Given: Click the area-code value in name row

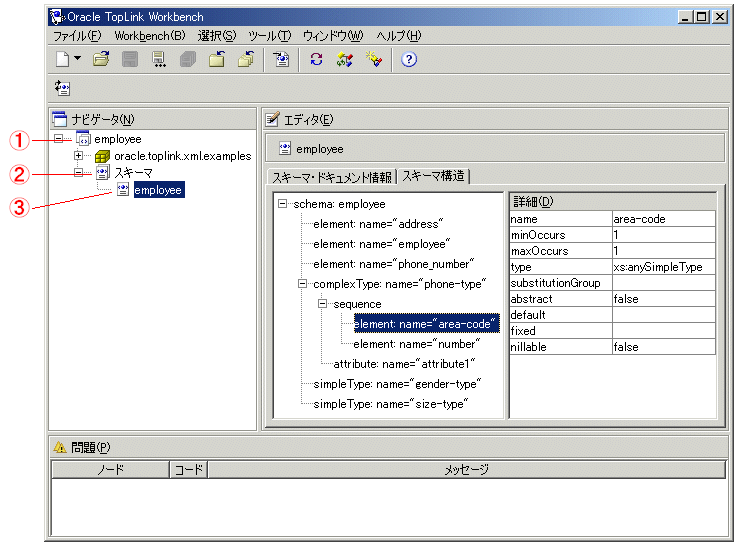Looking at the screenshot, I should tap(663, 219).
